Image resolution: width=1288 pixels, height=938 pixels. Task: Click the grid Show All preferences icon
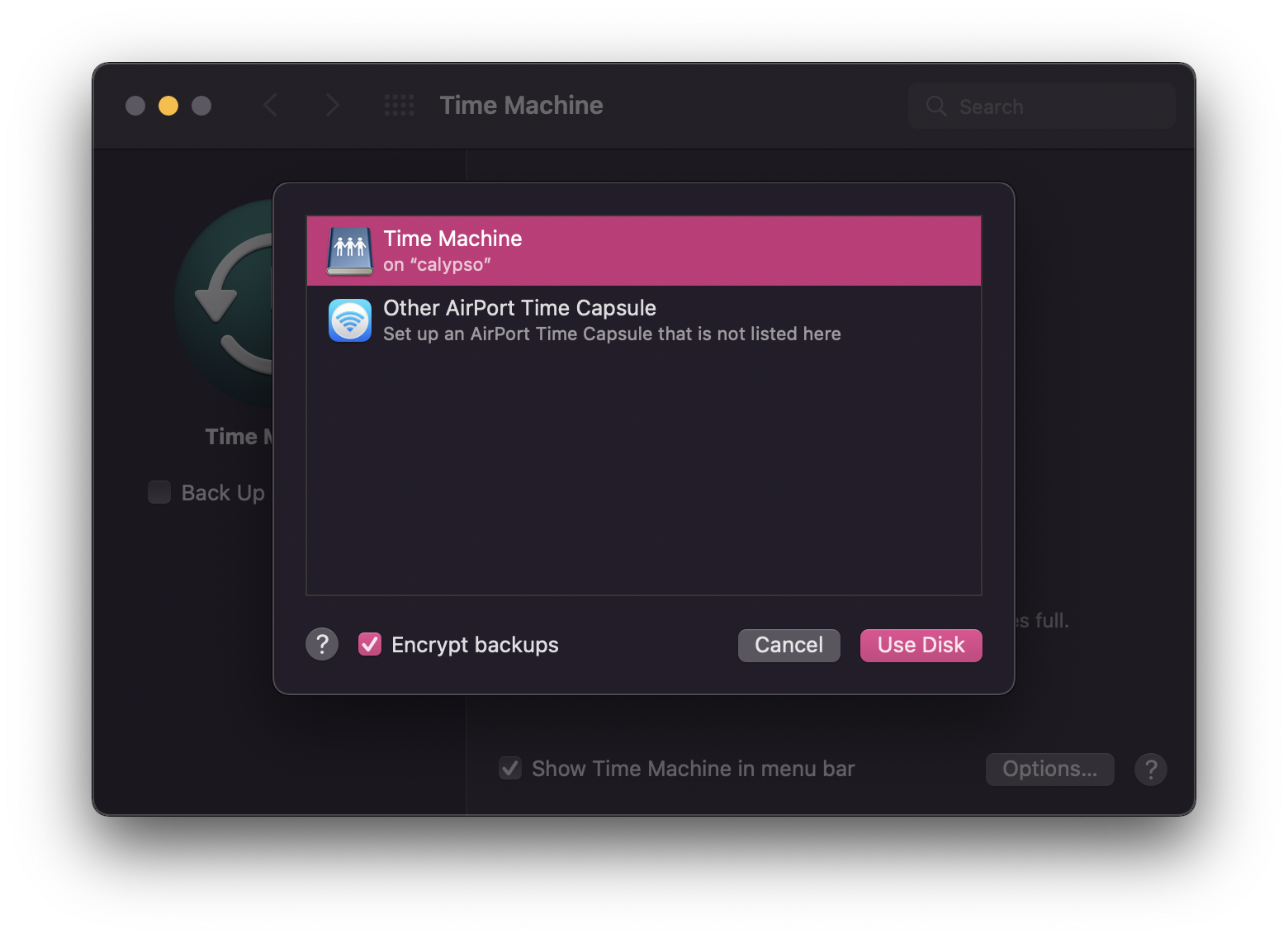coord(400,106)
